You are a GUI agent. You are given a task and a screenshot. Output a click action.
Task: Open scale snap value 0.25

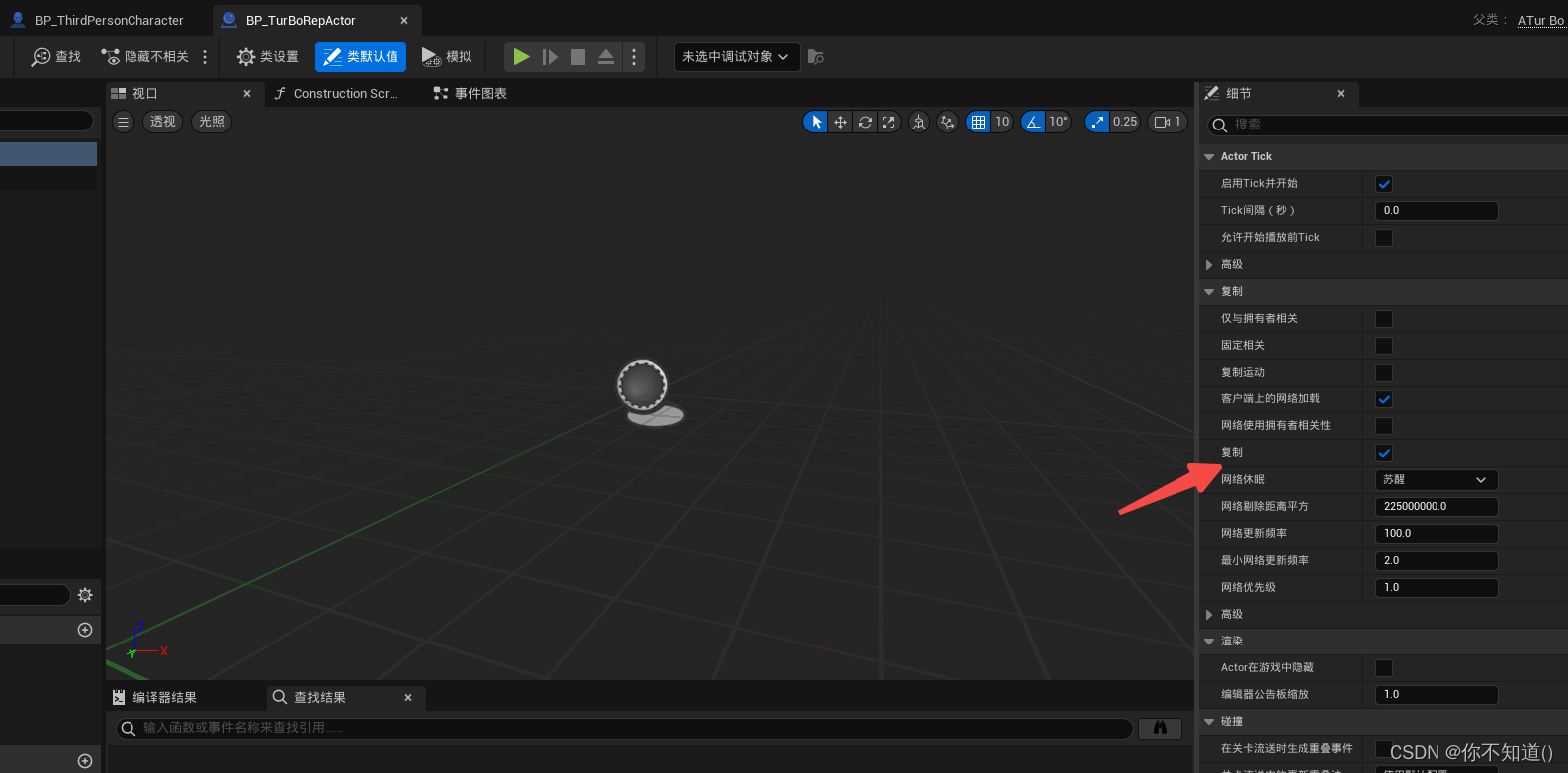pyautogui.click(x=1125, y=122)
